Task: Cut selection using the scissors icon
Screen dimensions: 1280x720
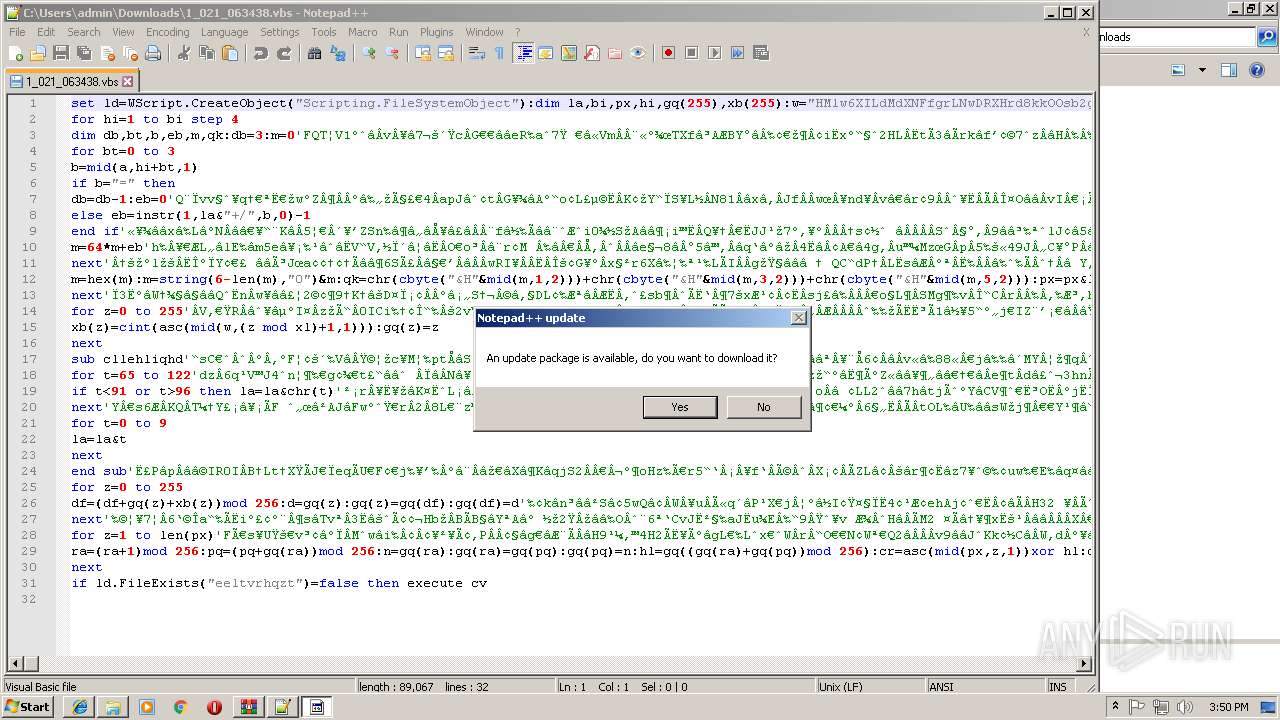Action: [x=184, y=53]
